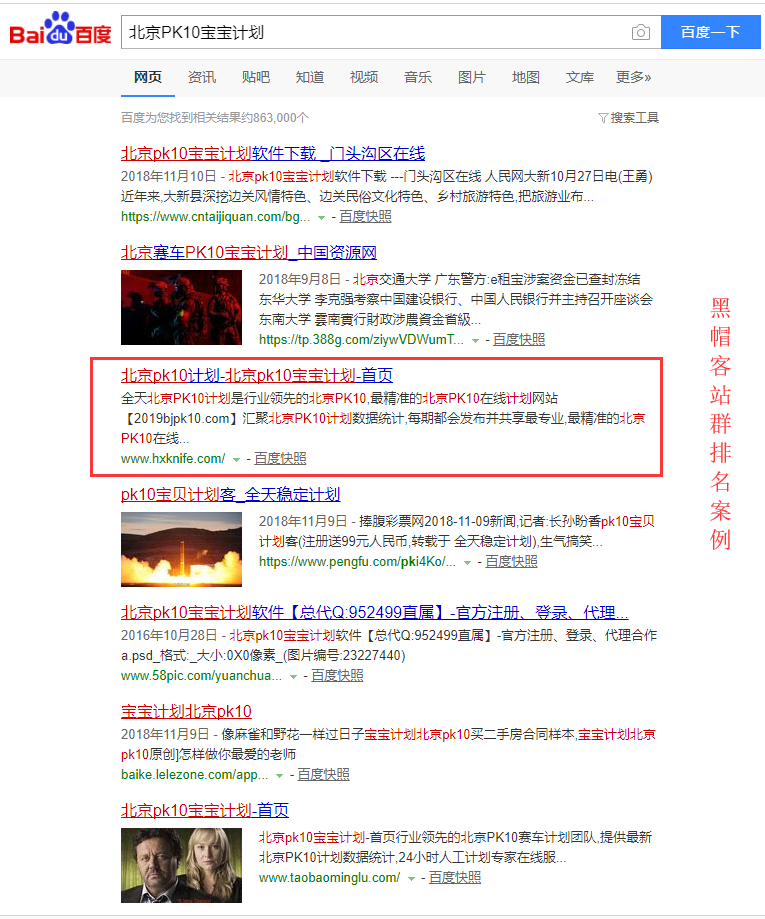
Task: Open 百度快照 for www.hxknife.com result
Action: coord(280,459)
